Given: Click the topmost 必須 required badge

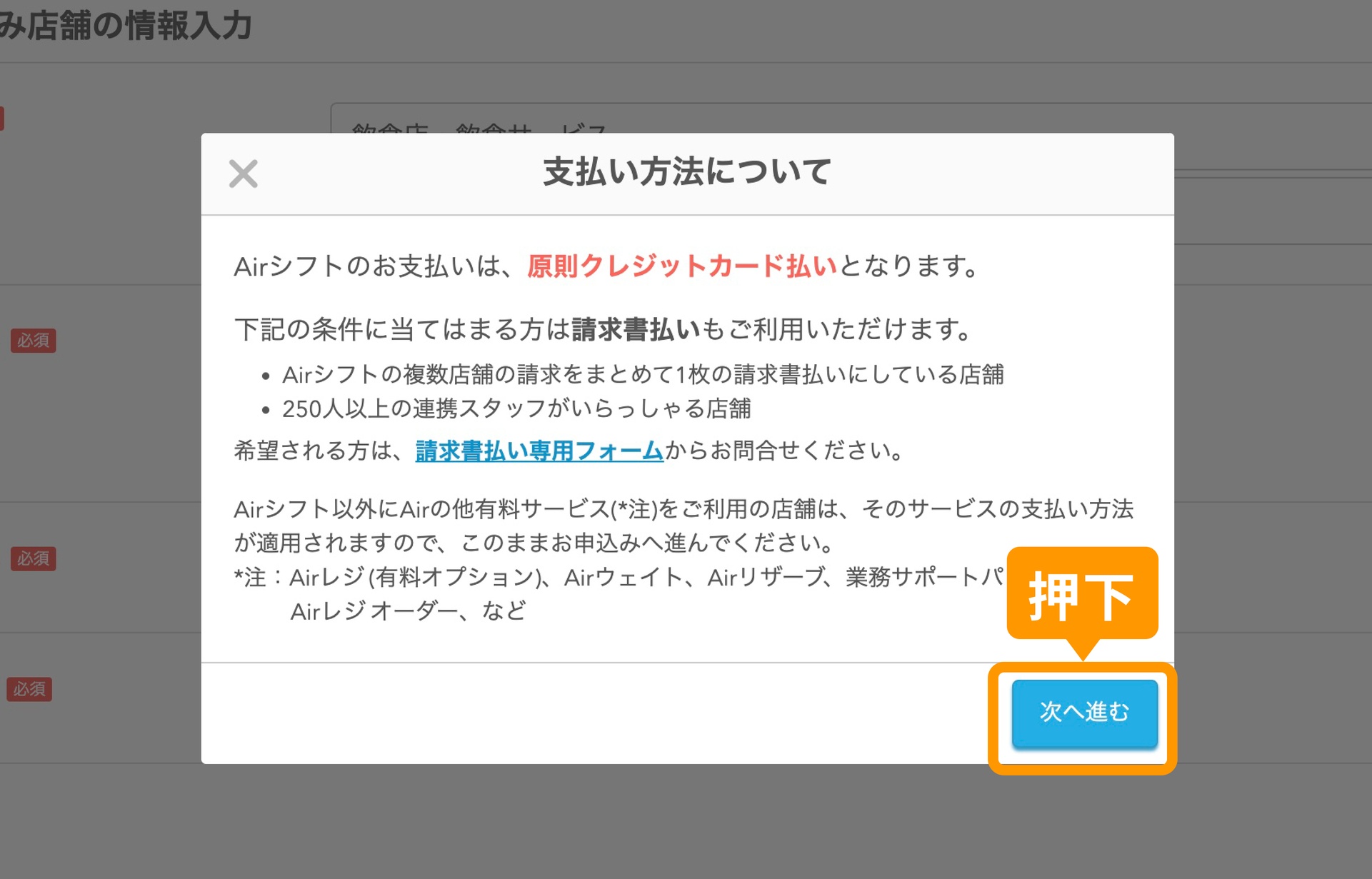Looking at the screenshot, I should pyautogui.click(x=33, y=341).
